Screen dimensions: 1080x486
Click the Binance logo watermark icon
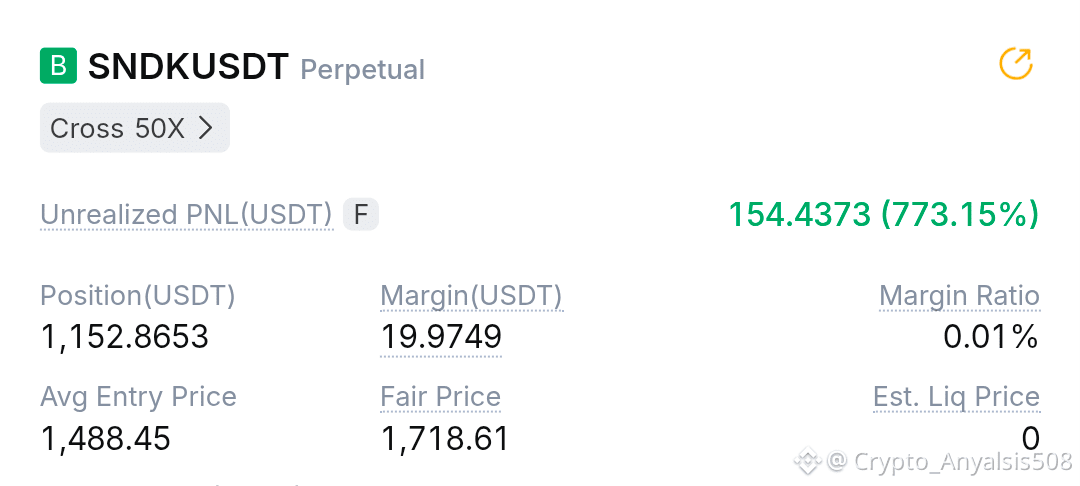pos(808,460)
